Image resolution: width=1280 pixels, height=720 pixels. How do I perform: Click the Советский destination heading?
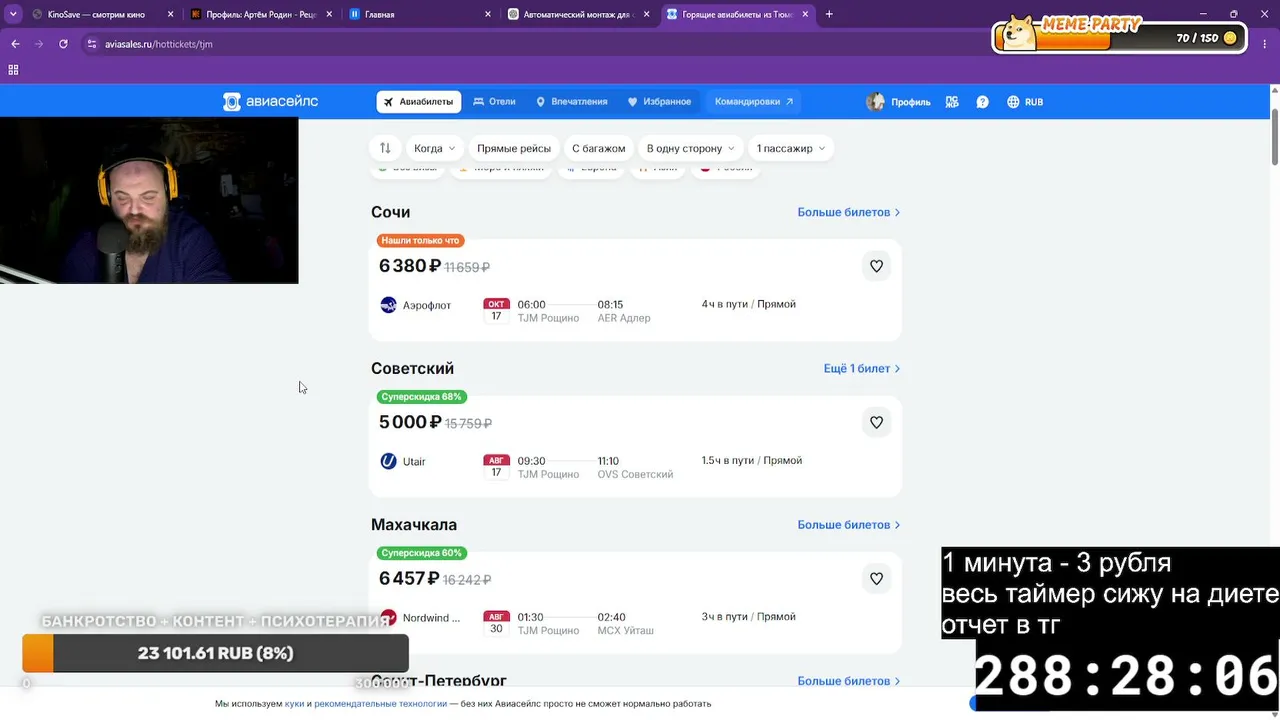point(412,368)
